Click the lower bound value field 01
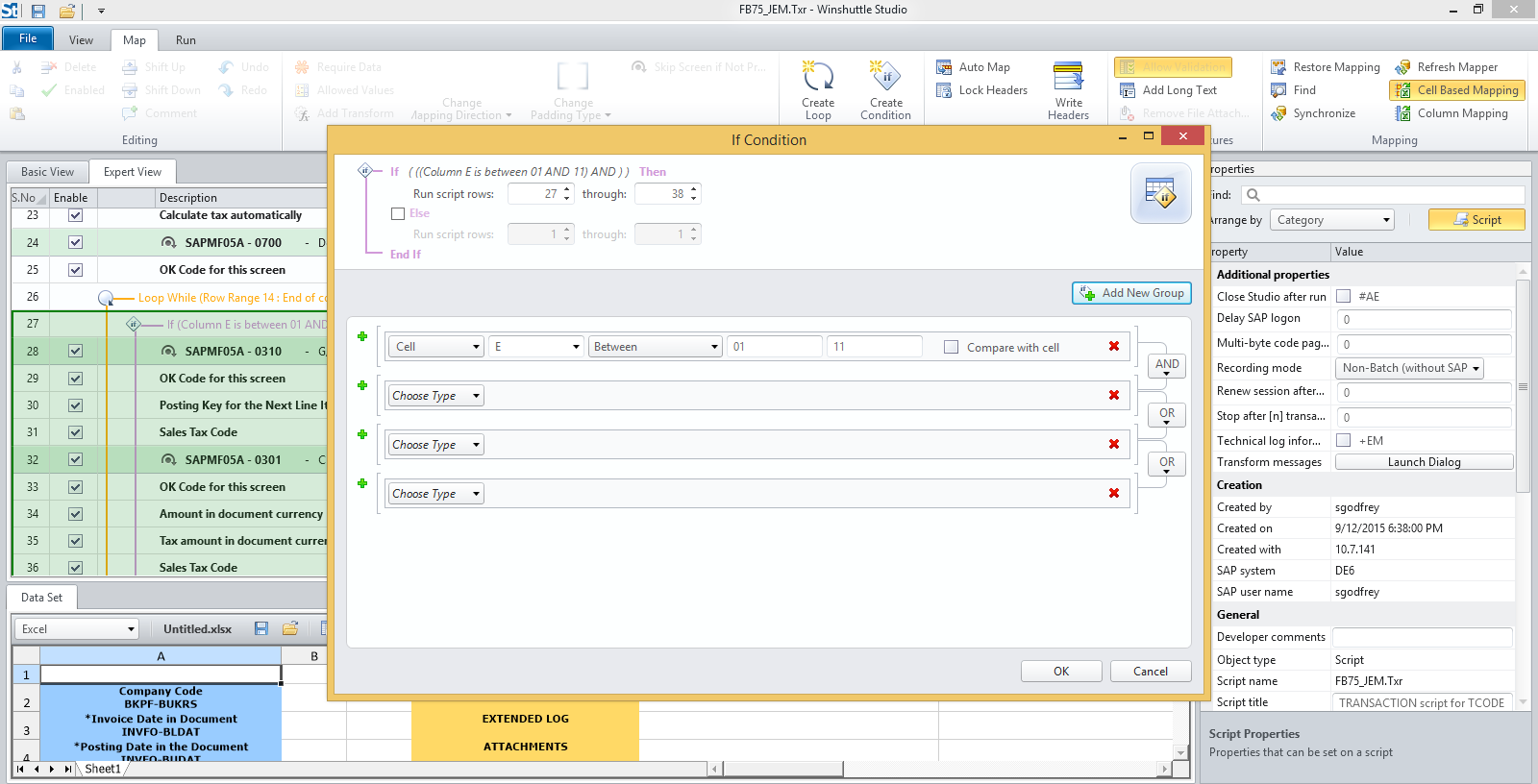Image resolution: width=1538 pixels, height=784 pixels. [x=774, y=347]
